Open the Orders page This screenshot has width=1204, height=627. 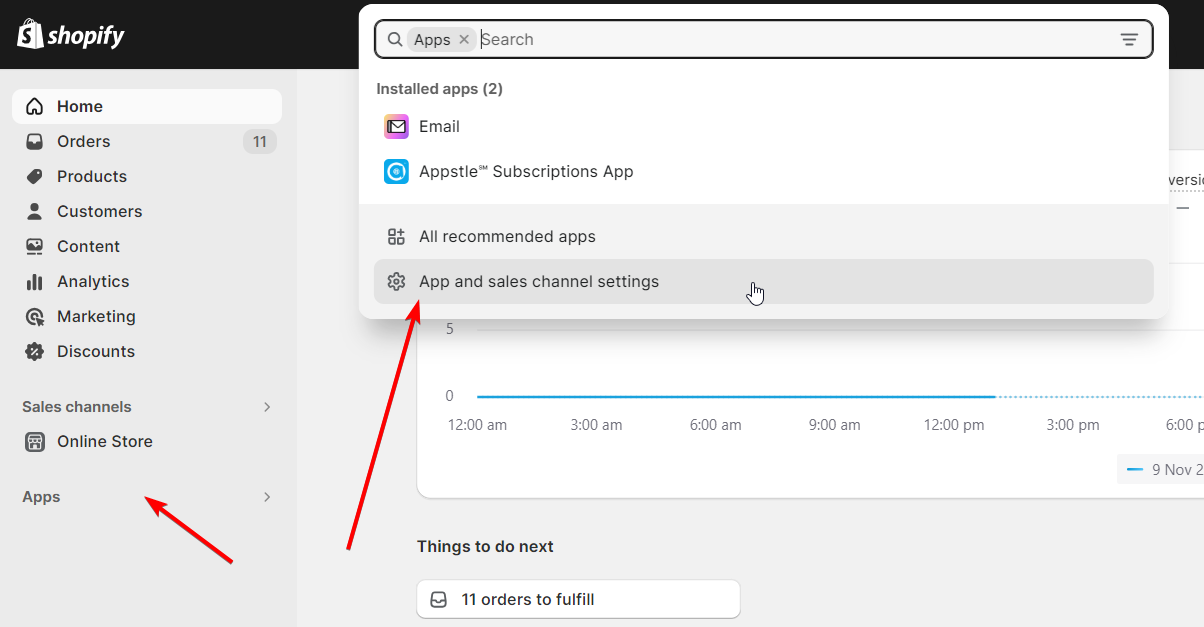point(147,141)
